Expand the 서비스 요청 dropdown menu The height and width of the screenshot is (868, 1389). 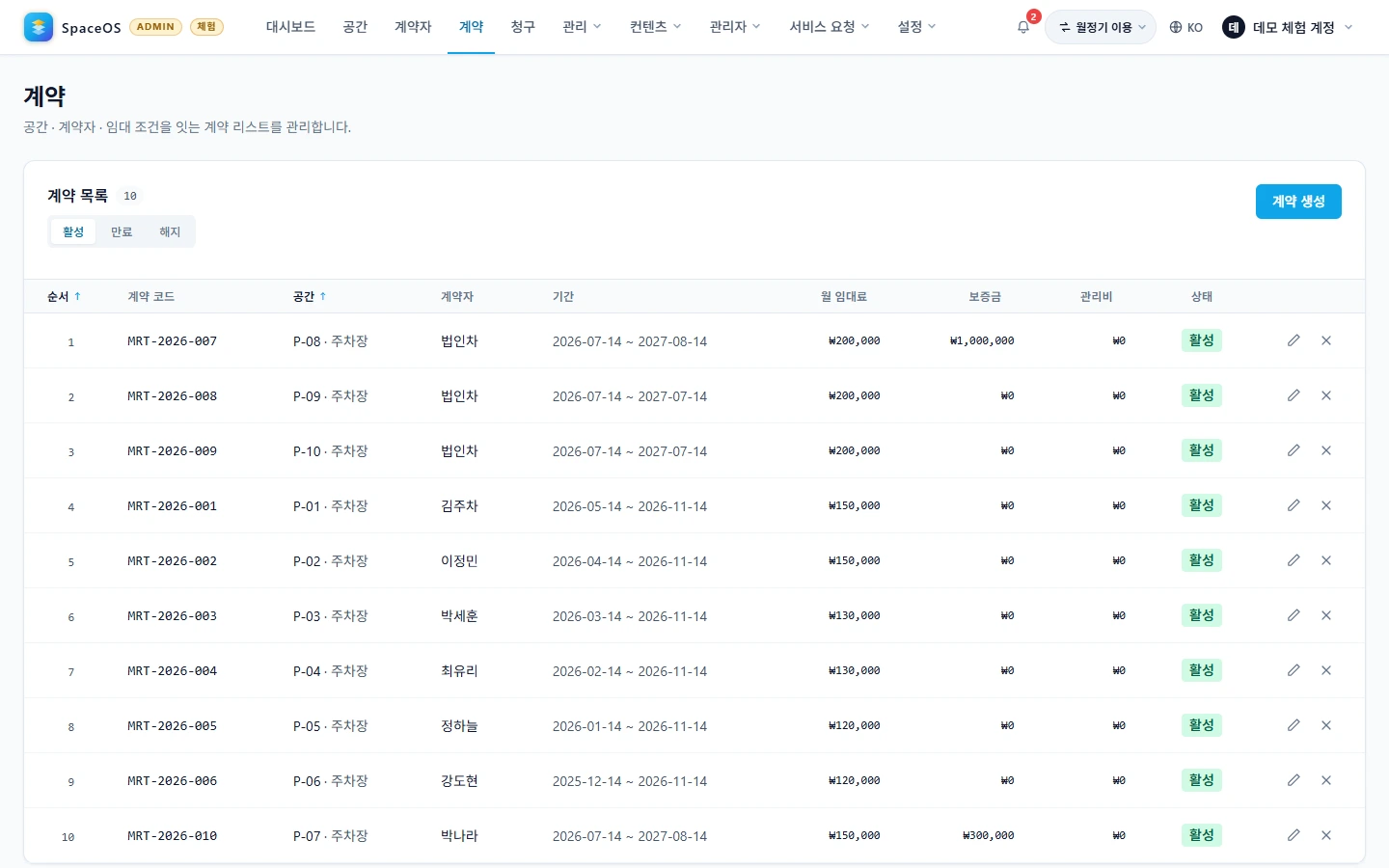tap(829, 27)
